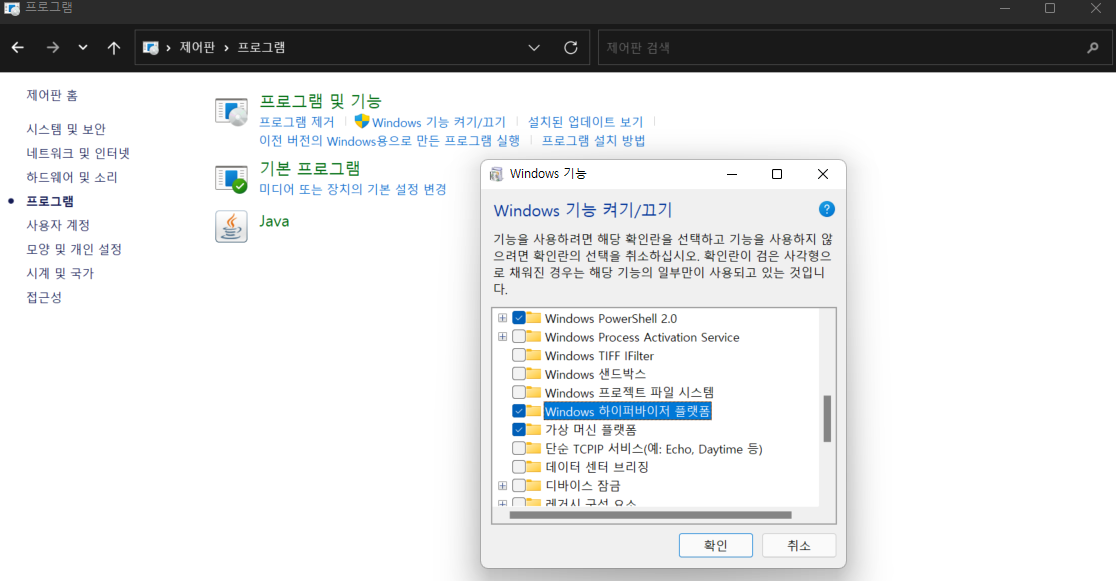This screenshot has width=1116, height=581.
Task: Open the address bar history dropdown
Action: click(x=534, y=48)
